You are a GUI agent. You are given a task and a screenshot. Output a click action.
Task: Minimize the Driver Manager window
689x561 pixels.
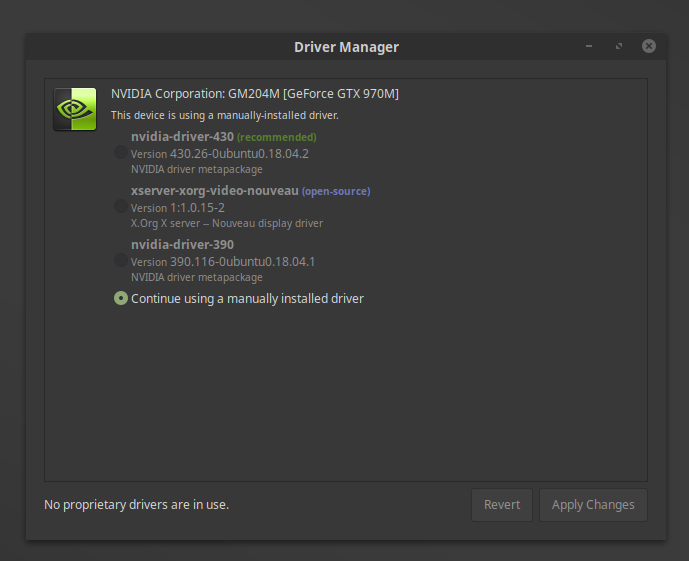click(589, 46)
